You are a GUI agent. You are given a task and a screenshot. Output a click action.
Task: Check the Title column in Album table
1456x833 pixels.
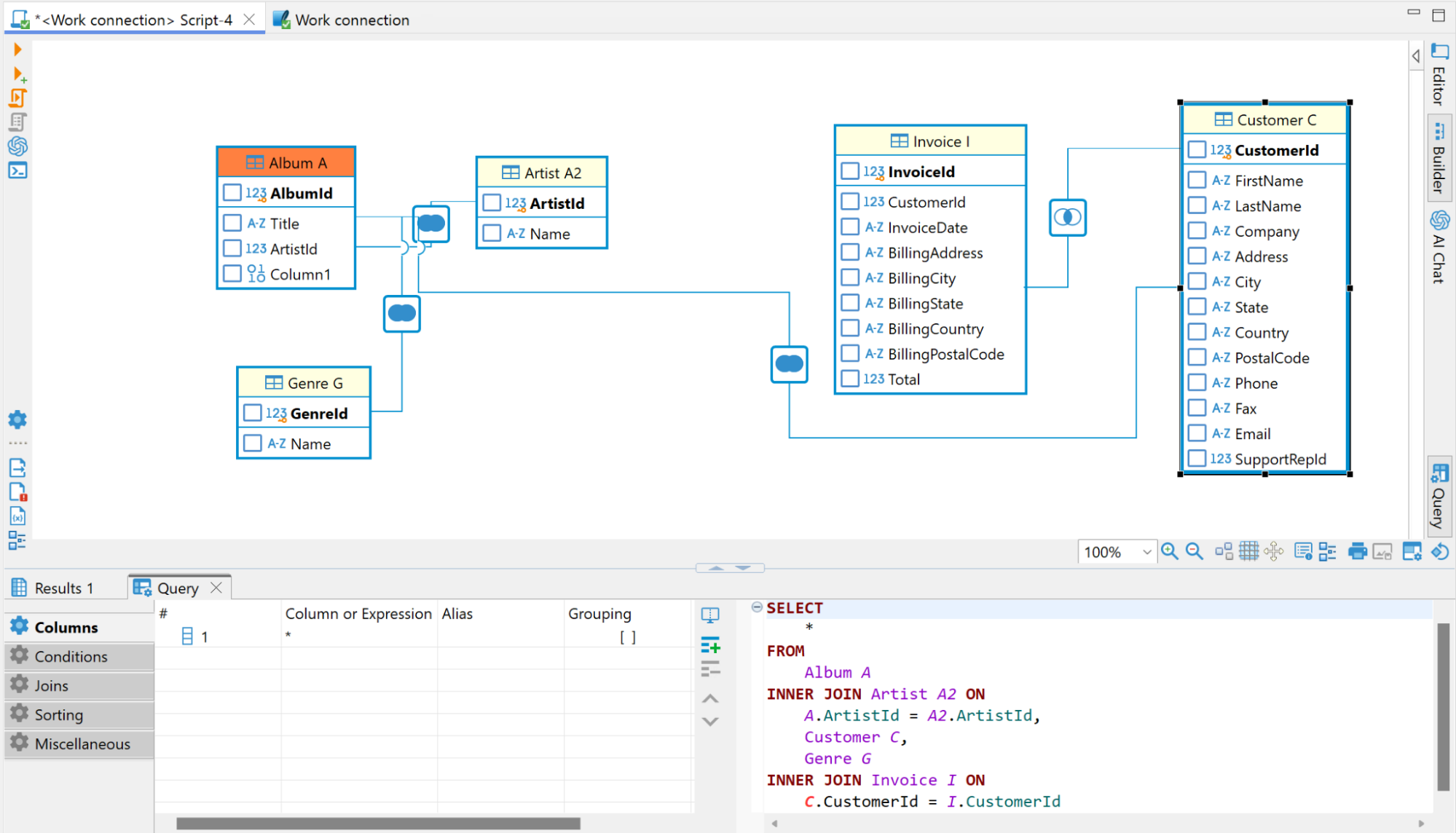(232, 224)
